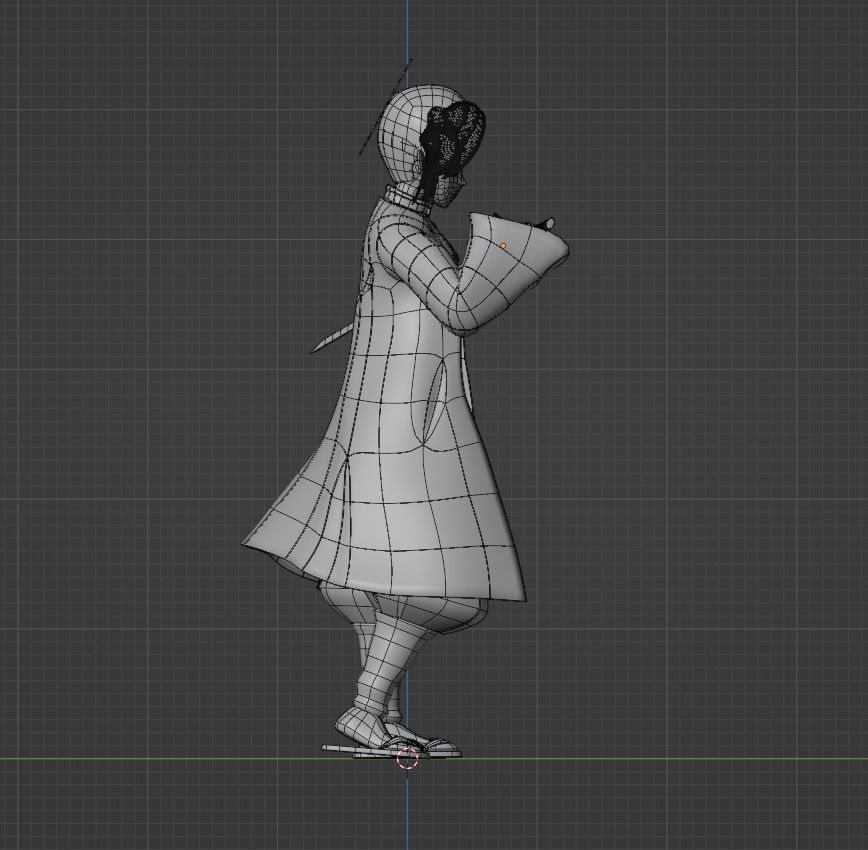Select the ribbed collar at the neck

(408, 199)
